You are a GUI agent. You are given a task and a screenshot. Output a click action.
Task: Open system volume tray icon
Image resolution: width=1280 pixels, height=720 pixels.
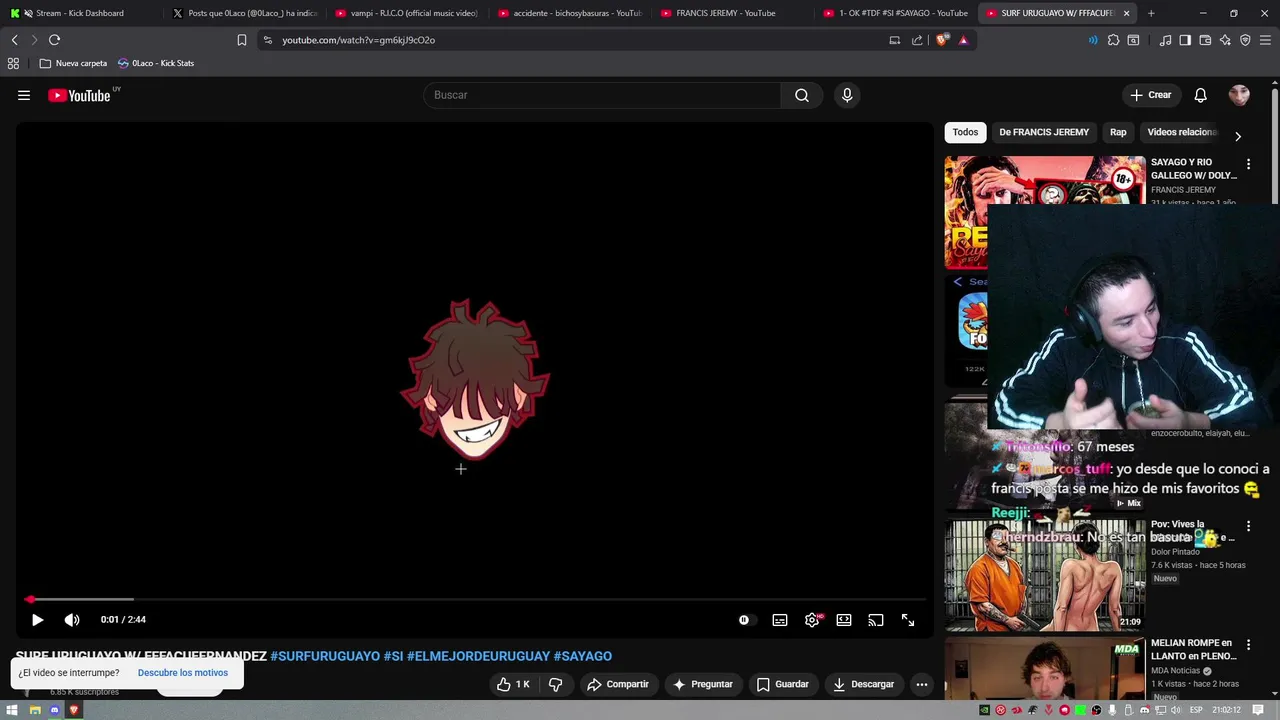[1176, 710]
